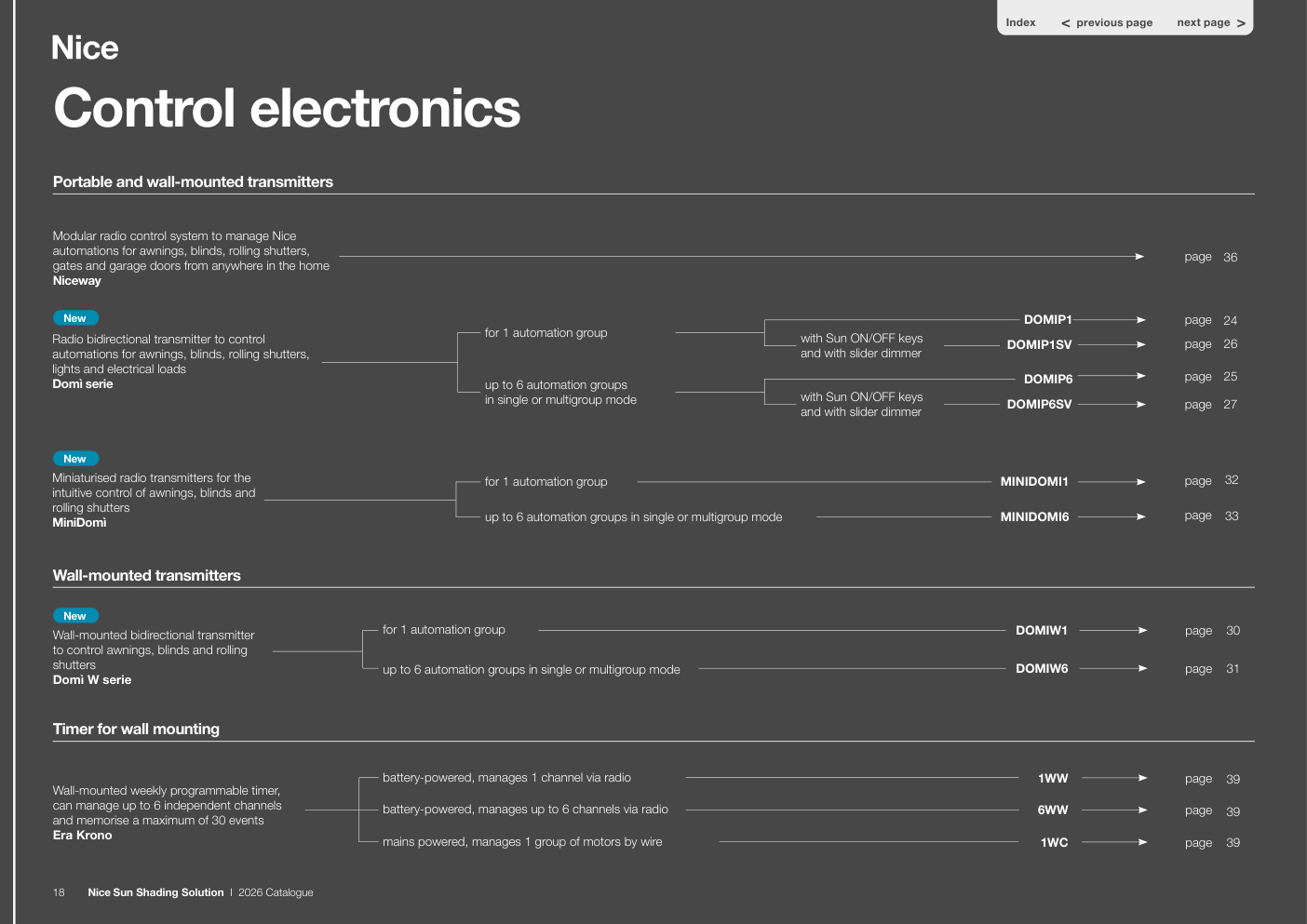Image resolution: width=1307 pixels, height=924 pixels.
Task: Select the 6WW product code
Action: pos(1053,810)
